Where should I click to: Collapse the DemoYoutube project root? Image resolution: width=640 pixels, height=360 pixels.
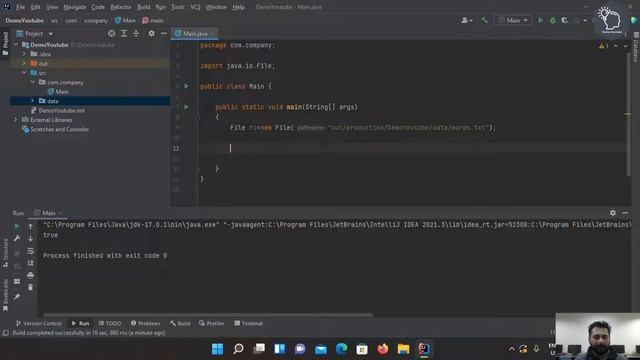(x=16, y=44)
